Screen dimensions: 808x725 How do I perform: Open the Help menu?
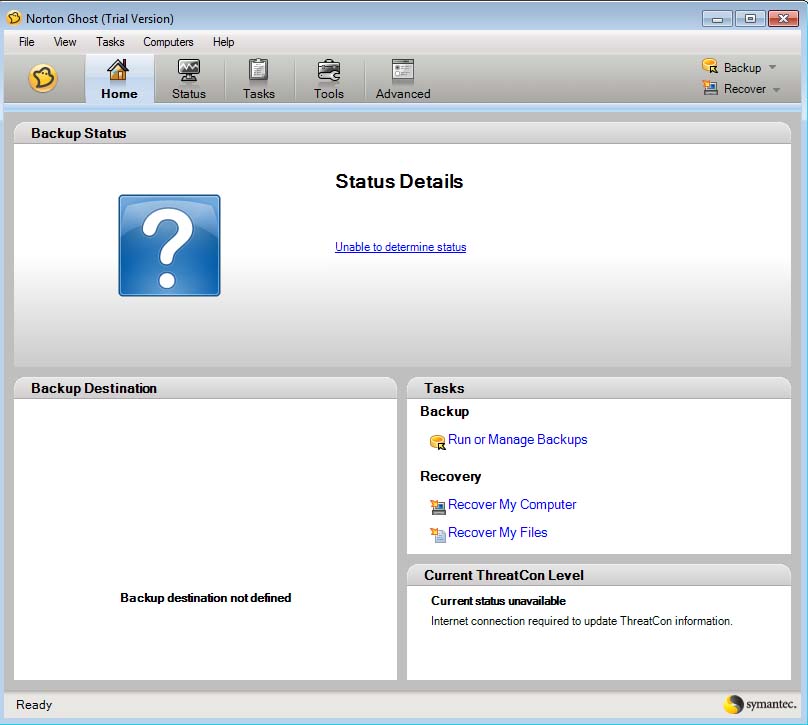coord(223,42)
